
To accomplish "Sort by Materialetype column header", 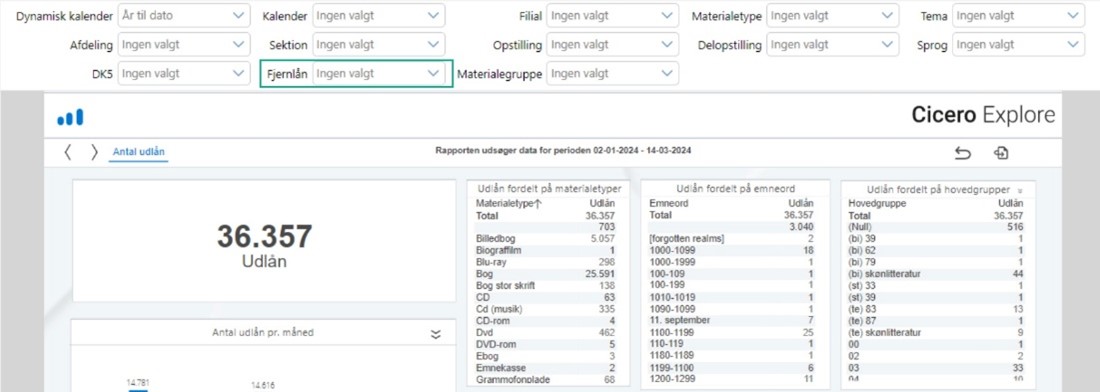I will pos(509,203).
